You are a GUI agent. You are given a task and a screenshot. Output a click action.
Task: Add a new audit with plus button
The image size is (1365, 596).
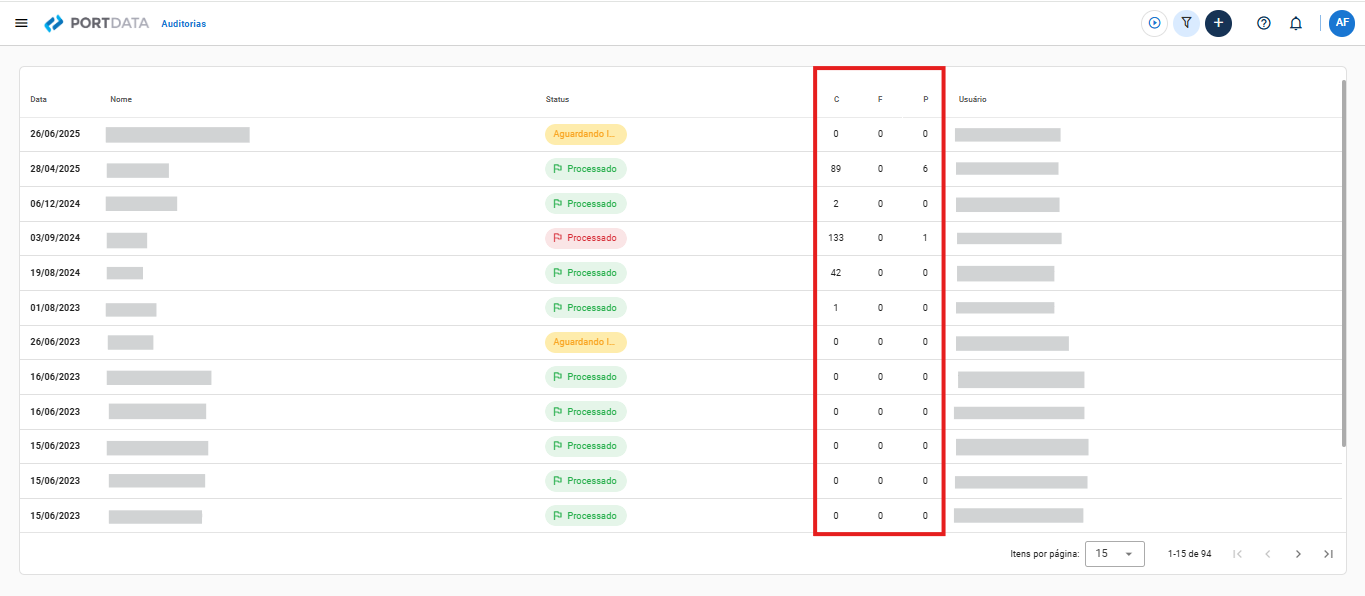click(1218, 23)
